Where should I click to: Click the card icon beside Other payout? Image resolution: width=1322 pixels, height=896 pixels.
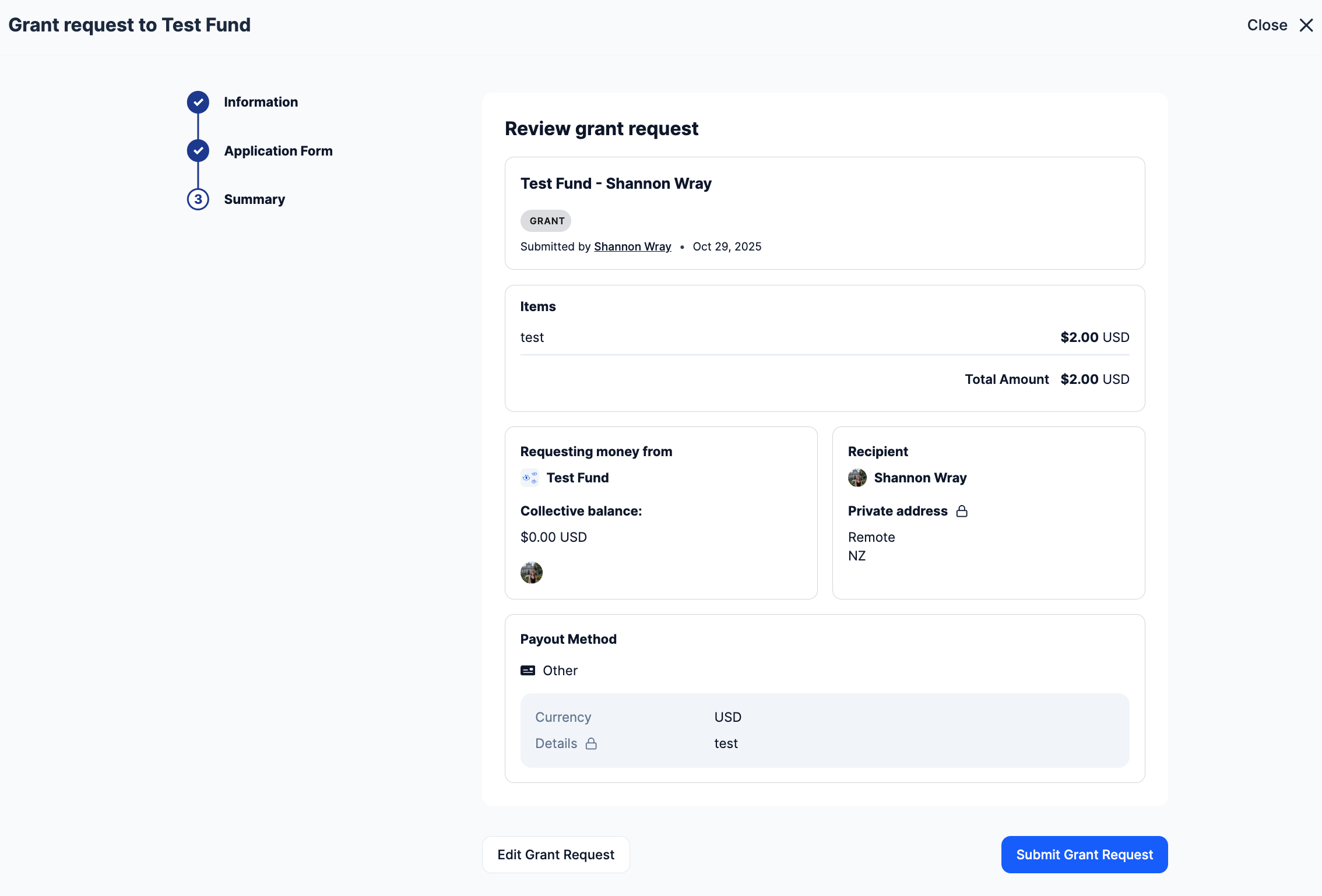(x=528, y=671)
